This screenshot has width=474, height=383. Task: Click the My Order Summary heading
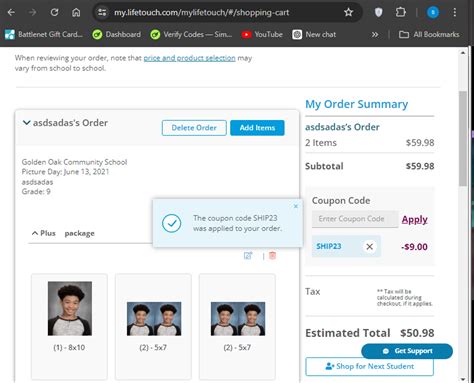pyautogui.click(x=357, y=104)
